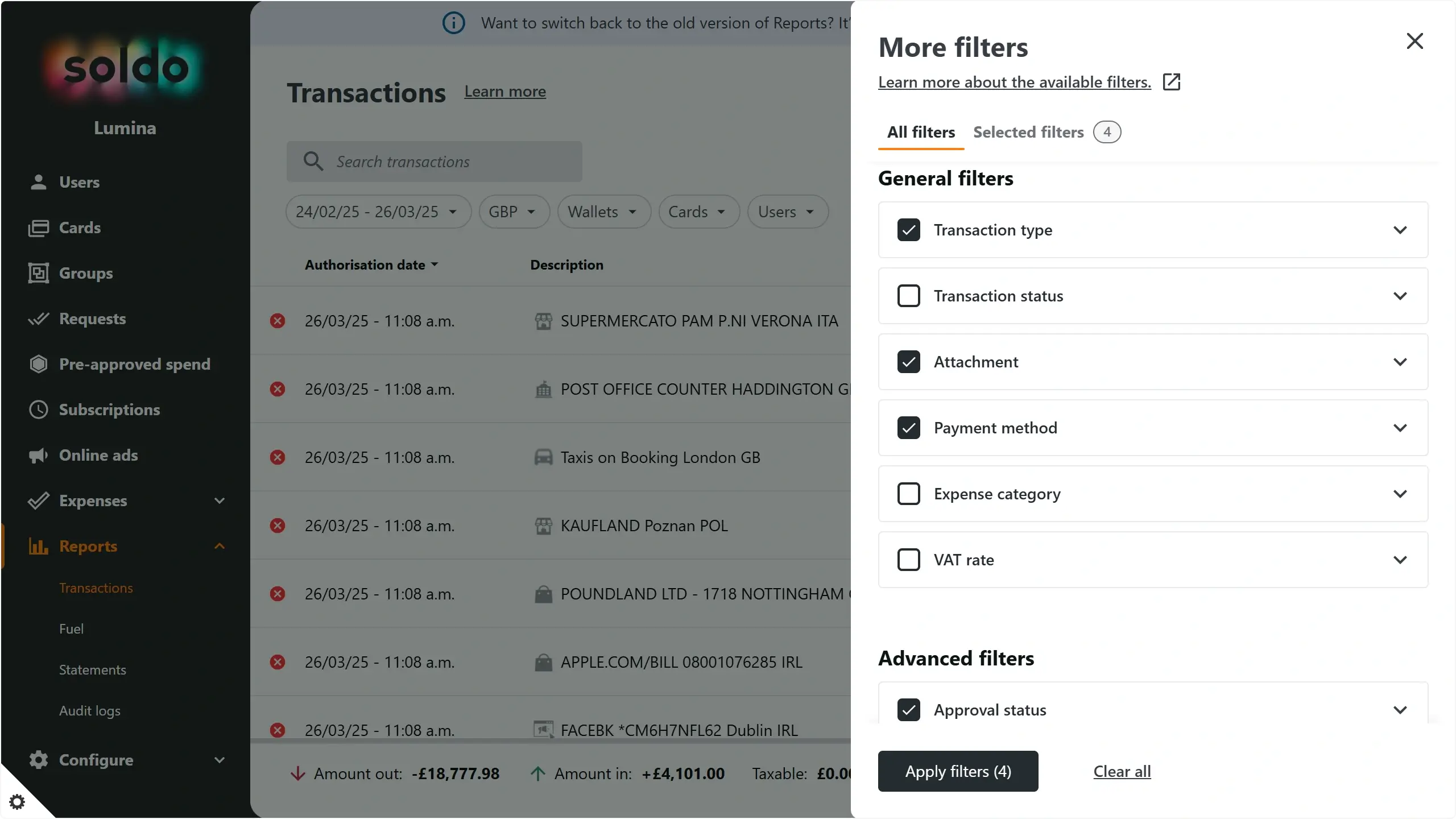Enable the Transaction status checkbox
Viewport: 1456px width, 819px height.
coord(908,295)
